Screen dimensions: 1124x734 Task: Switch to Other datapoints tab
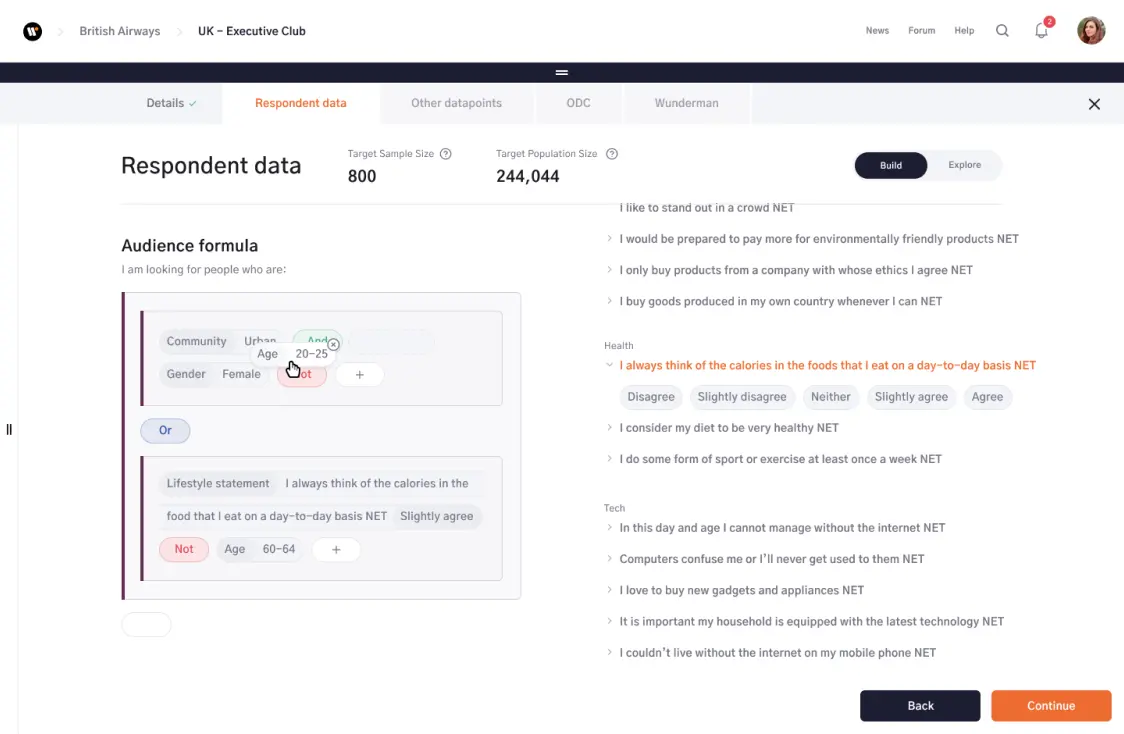tap(456, 103)
